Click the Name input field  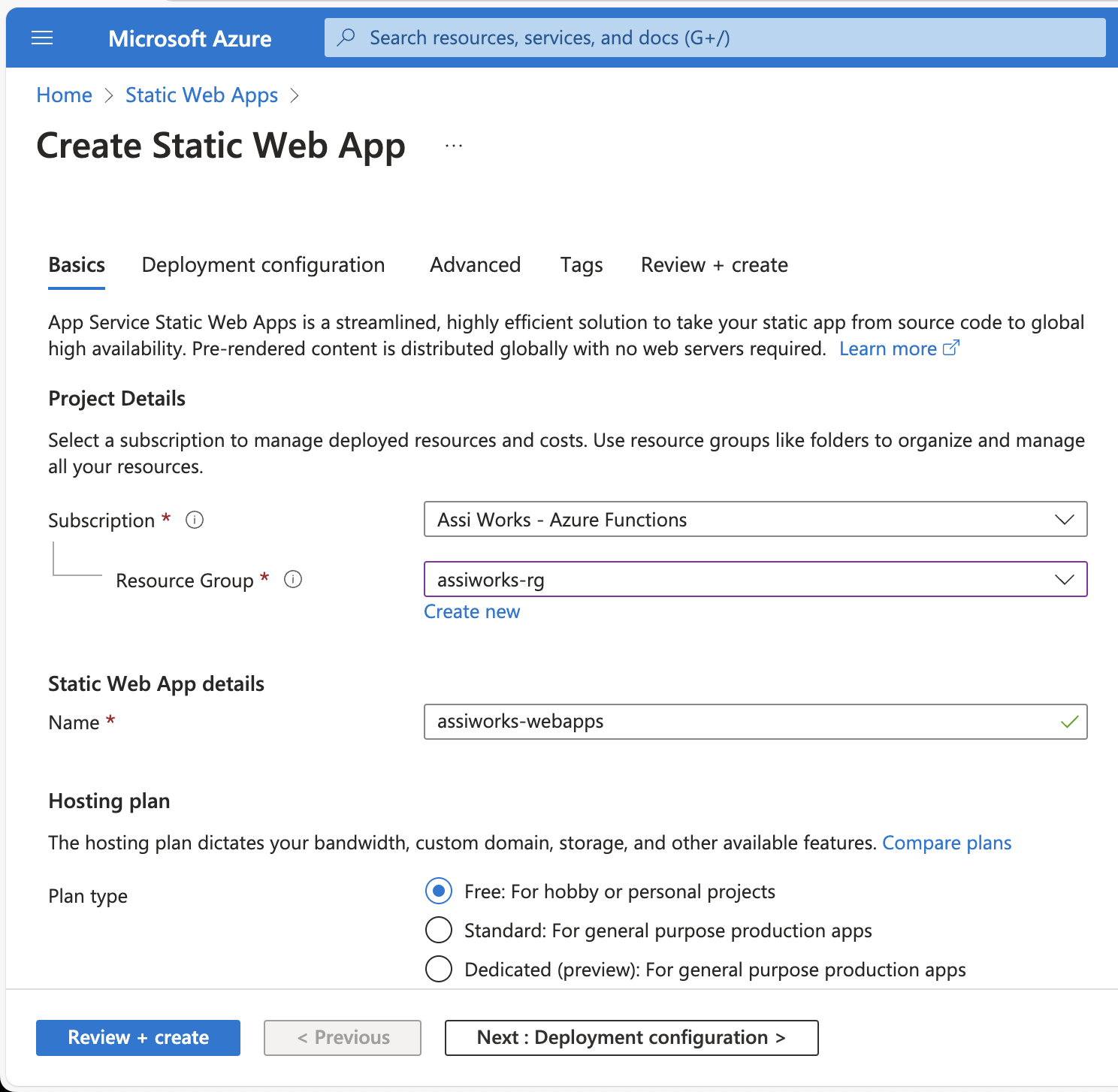click(744, 722)
